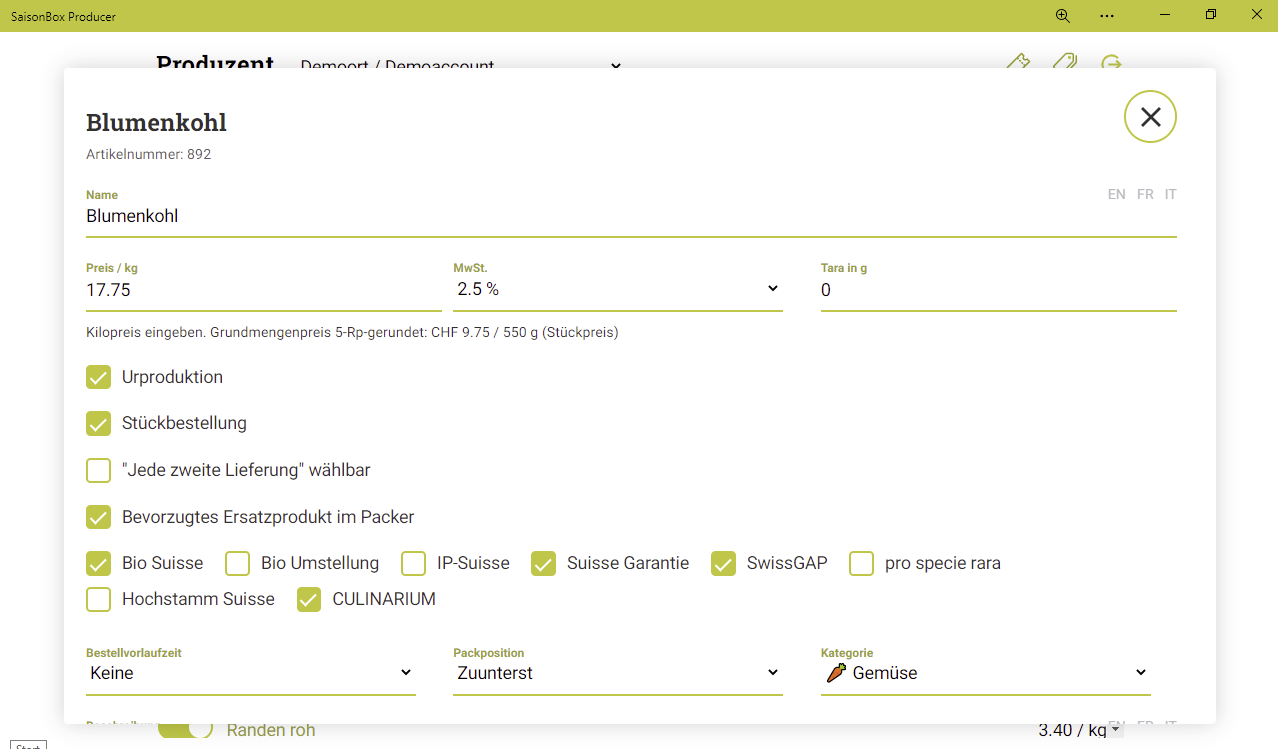Click the Preis / kg input field
1278x749 pixels.
tap(263, 290)
